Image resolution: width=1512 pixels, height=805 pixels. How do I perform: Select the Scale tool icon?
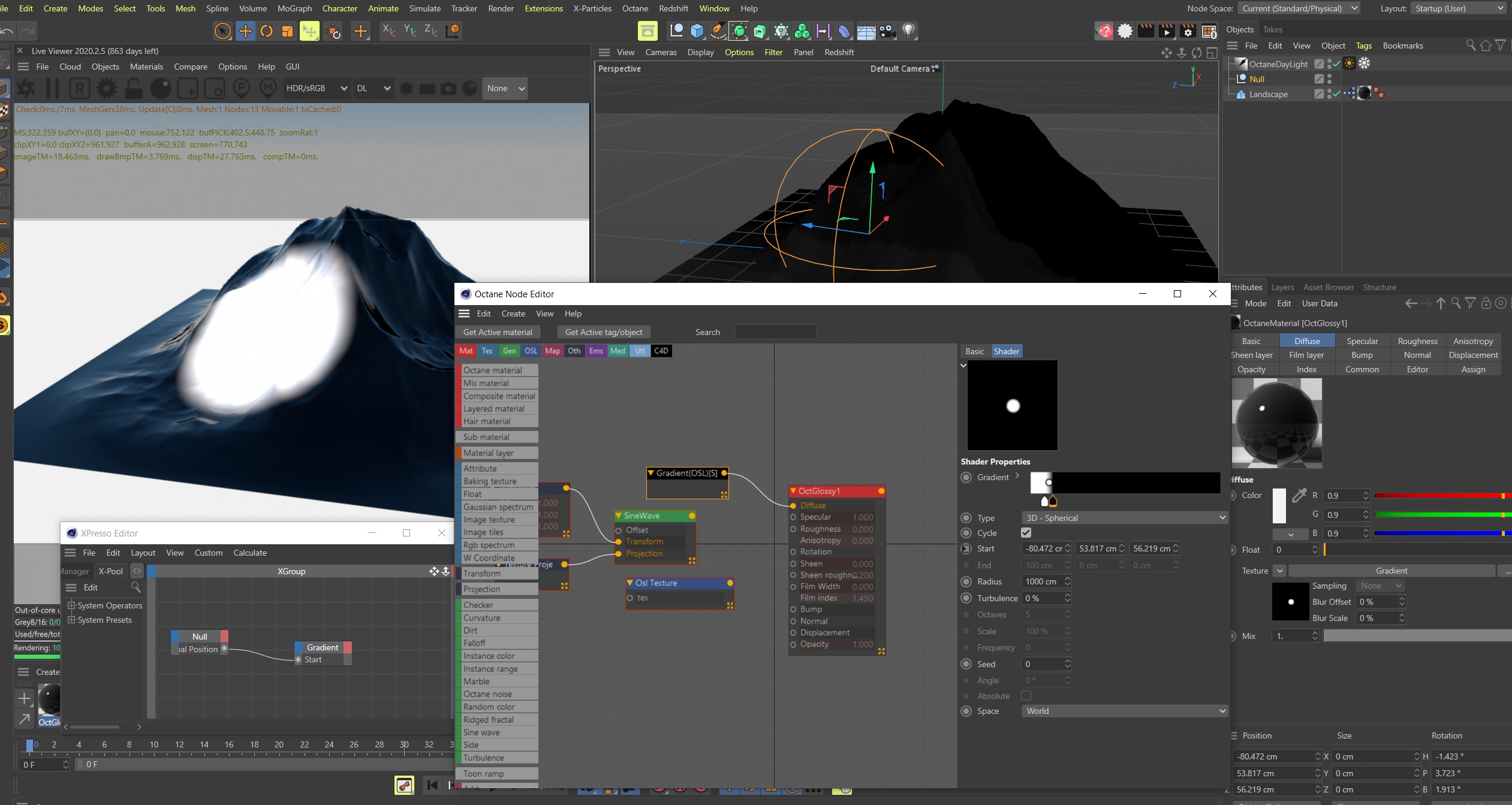pyautogui.click(x=288, y=31)
